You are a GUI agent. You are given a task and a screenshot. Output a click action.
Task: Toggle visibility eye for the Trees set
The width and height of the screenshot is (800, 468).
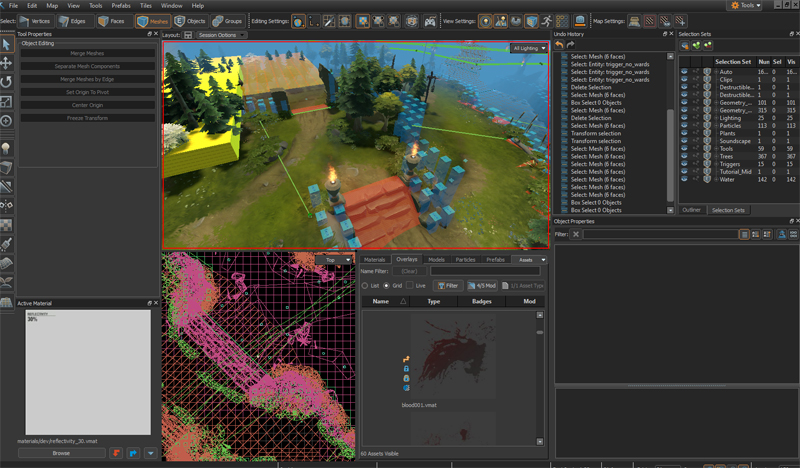point(685,156)
